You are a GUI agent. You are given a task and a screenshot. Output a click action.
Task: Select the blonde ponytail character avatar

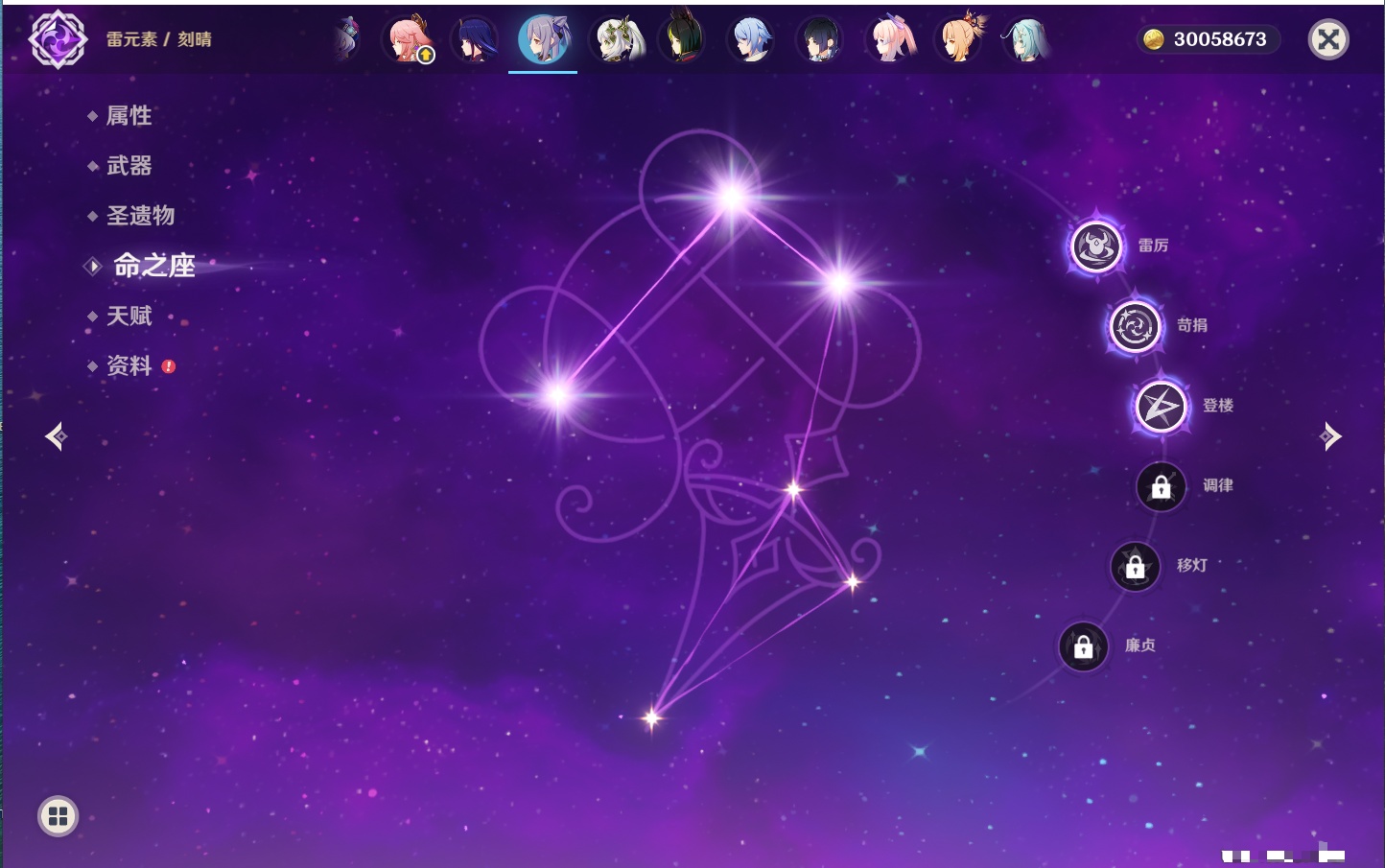(959, 38)
